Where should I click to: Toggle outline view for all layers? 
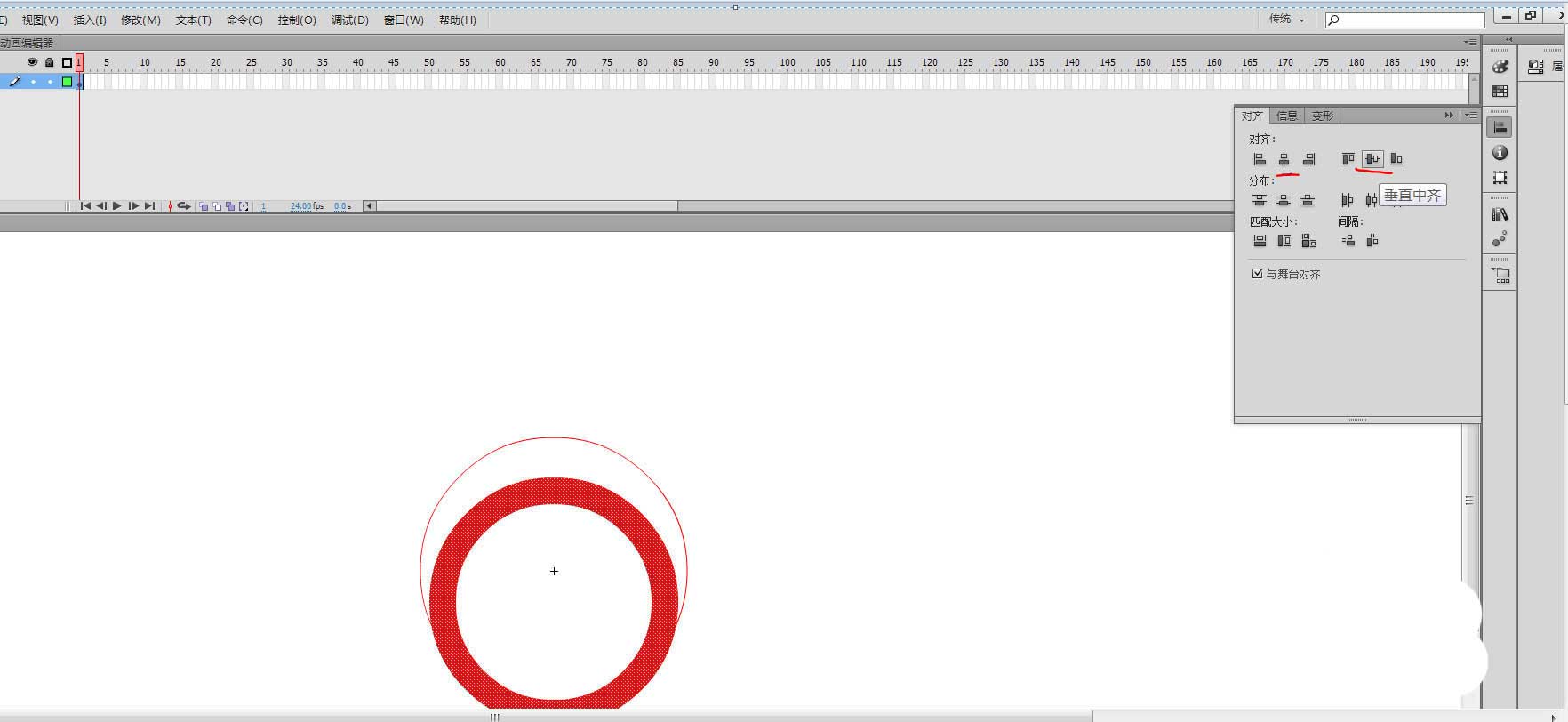(x=67, y=62)
